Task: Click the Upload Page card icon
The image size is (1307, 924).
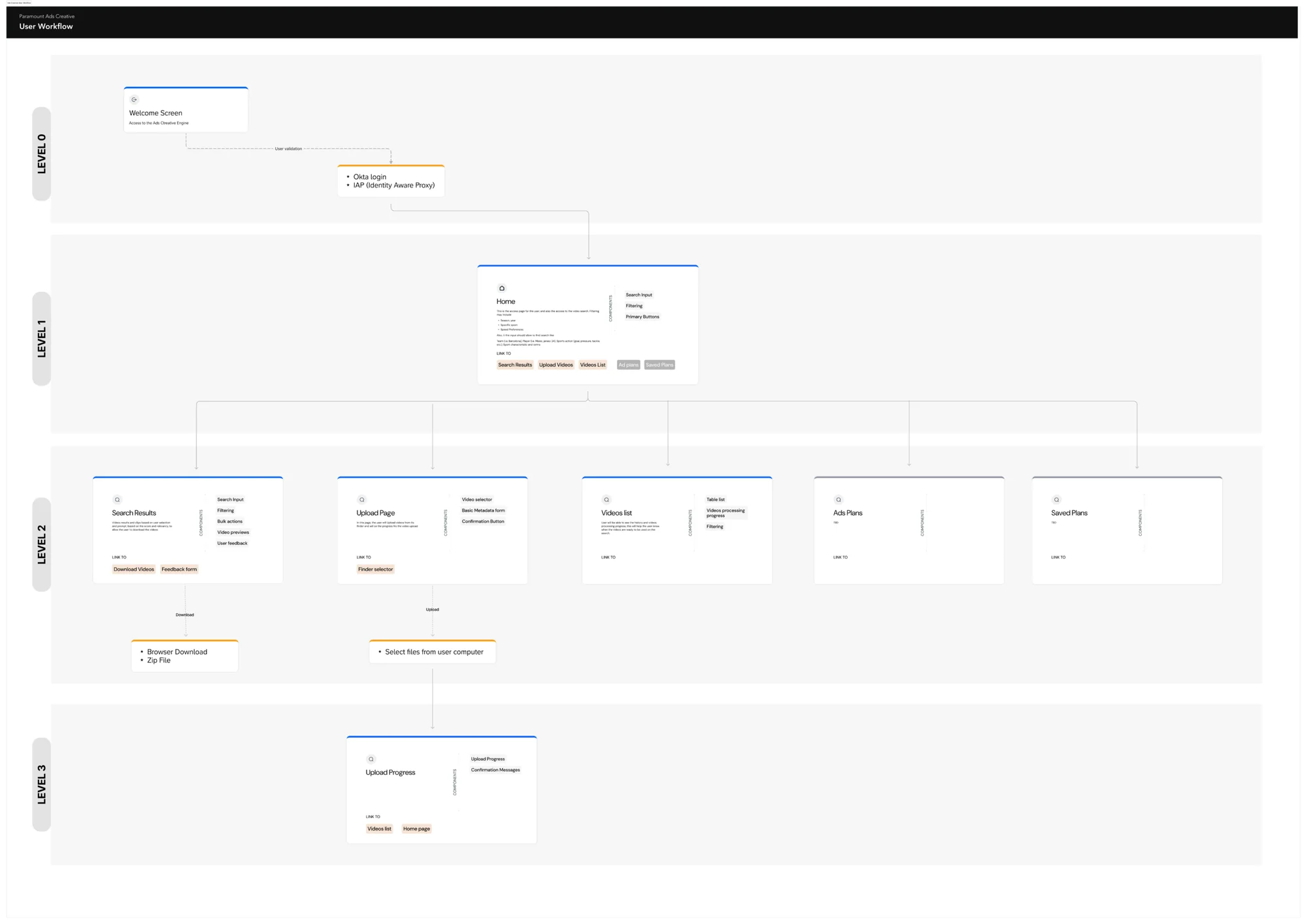Action: pos(362,500)
